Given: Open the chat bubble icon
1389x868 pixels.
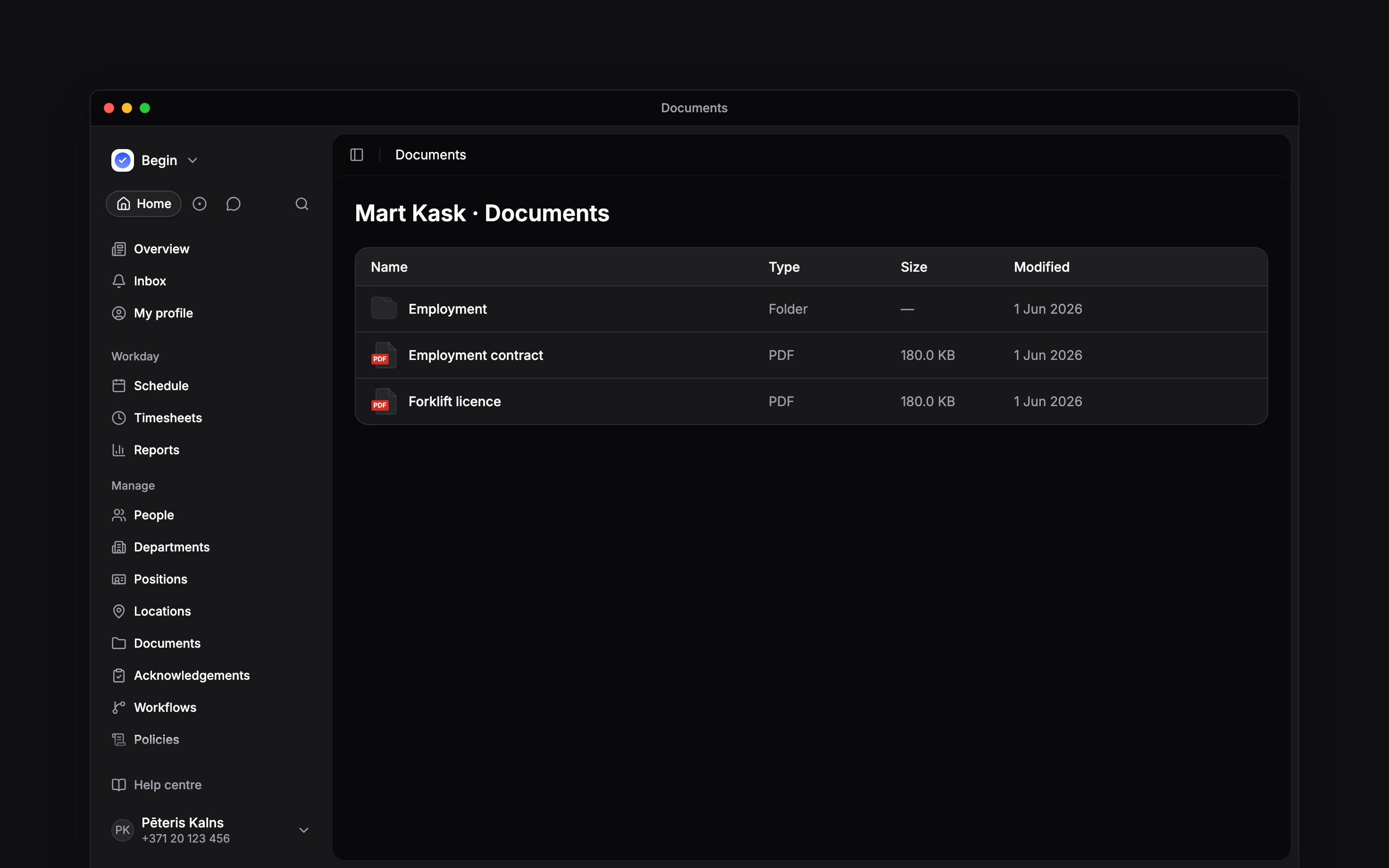Looking at the screenshot, I should (233, 204).
